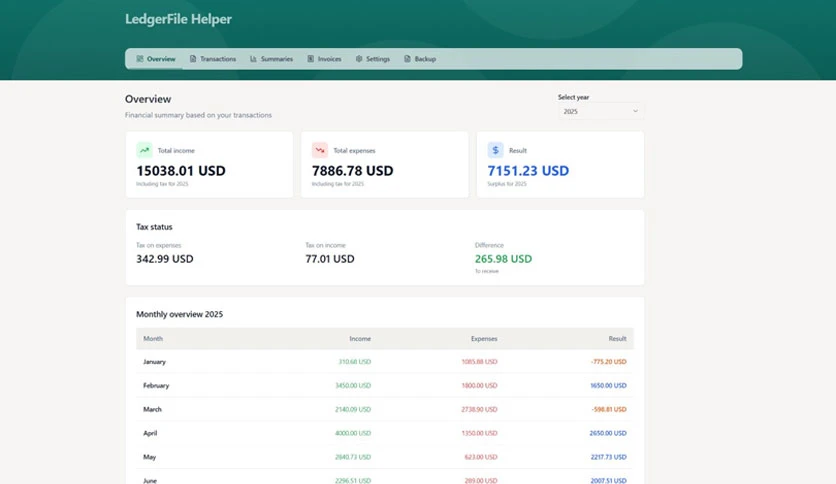Click March result -598.81 USD
This screenshot has width=836, height=484.
point(609,409)
